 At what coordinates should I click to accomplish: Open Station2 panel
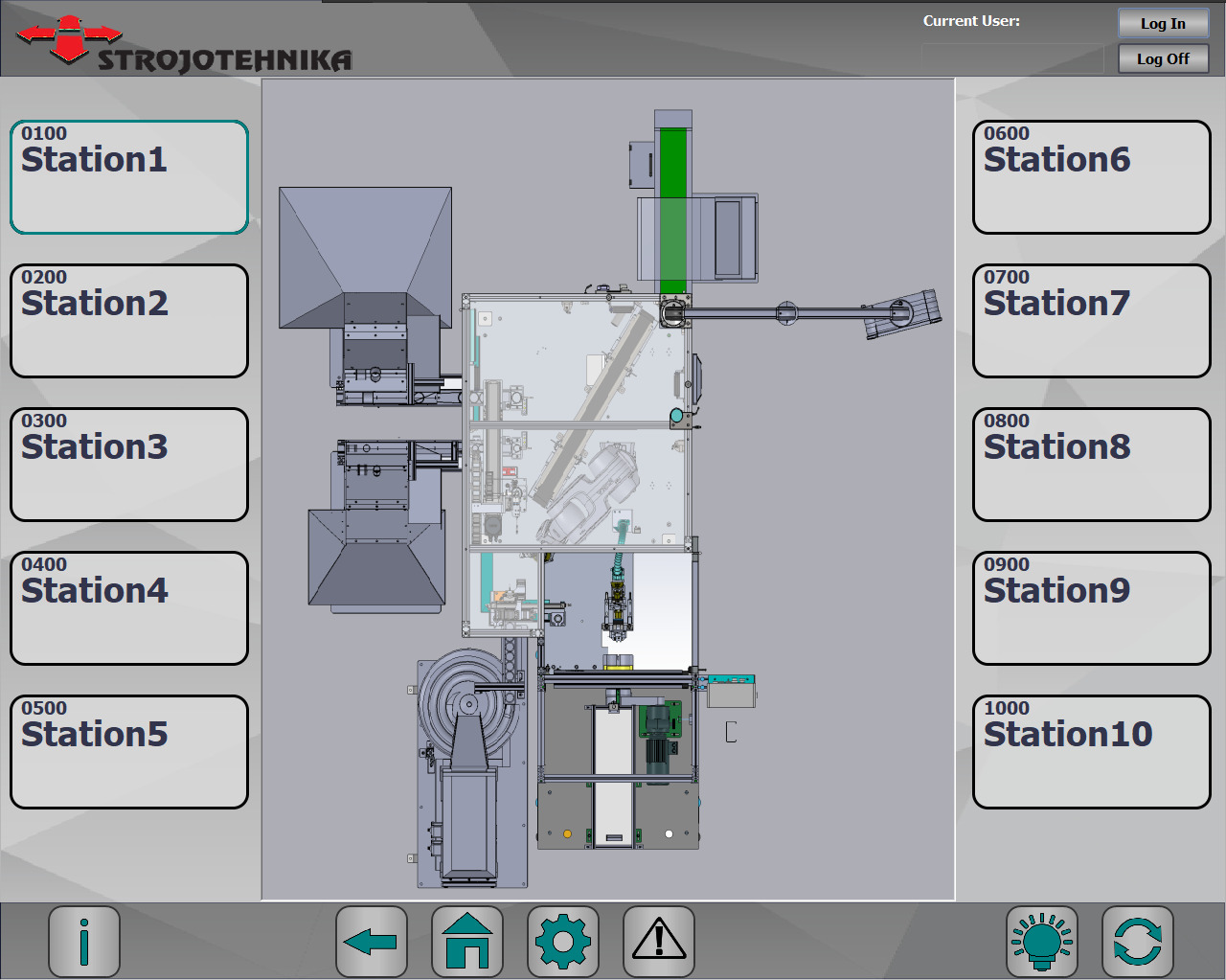(129, 321)
